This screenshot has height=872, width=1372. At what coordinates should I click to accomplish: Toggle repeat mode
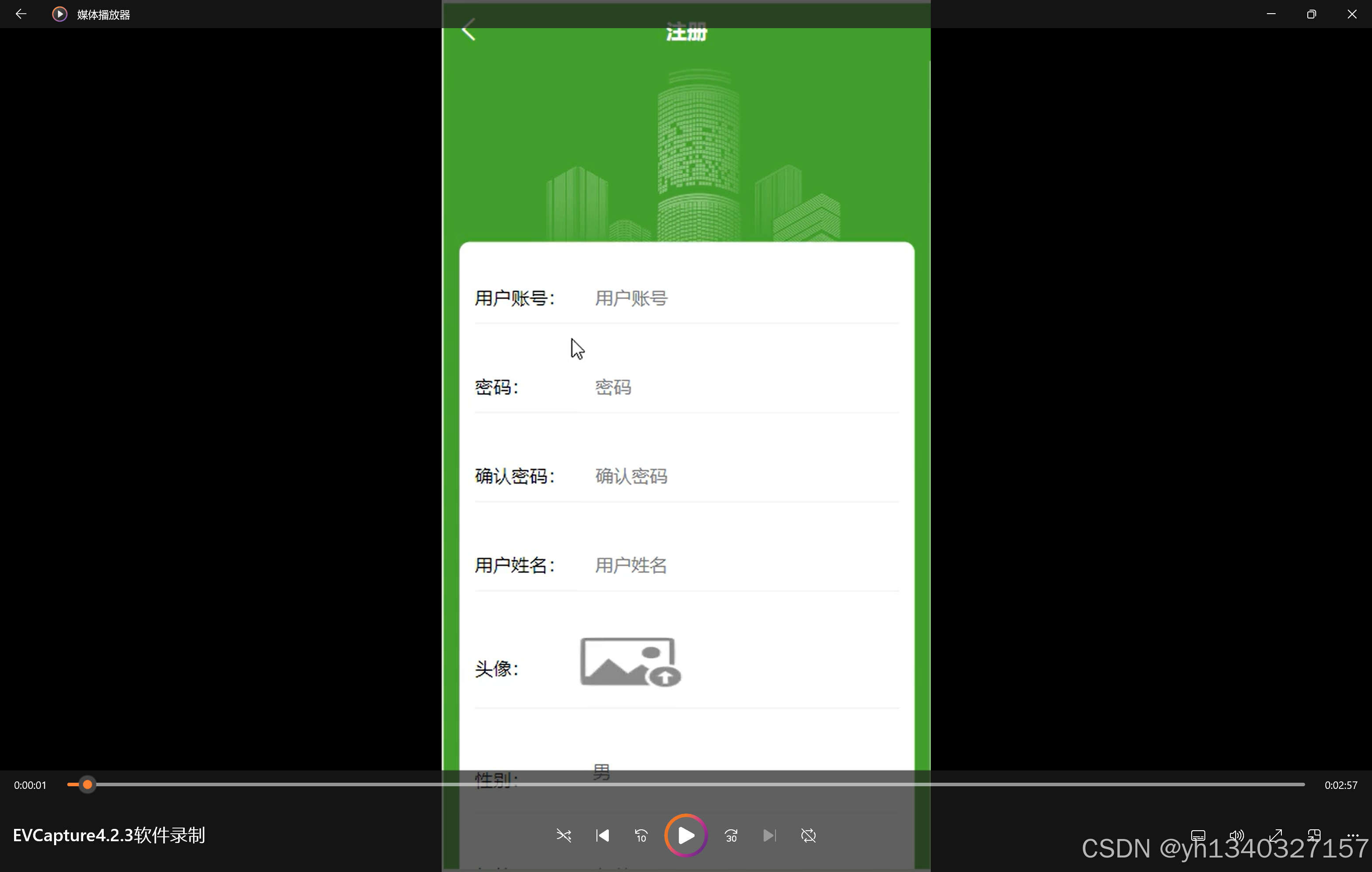808,836
